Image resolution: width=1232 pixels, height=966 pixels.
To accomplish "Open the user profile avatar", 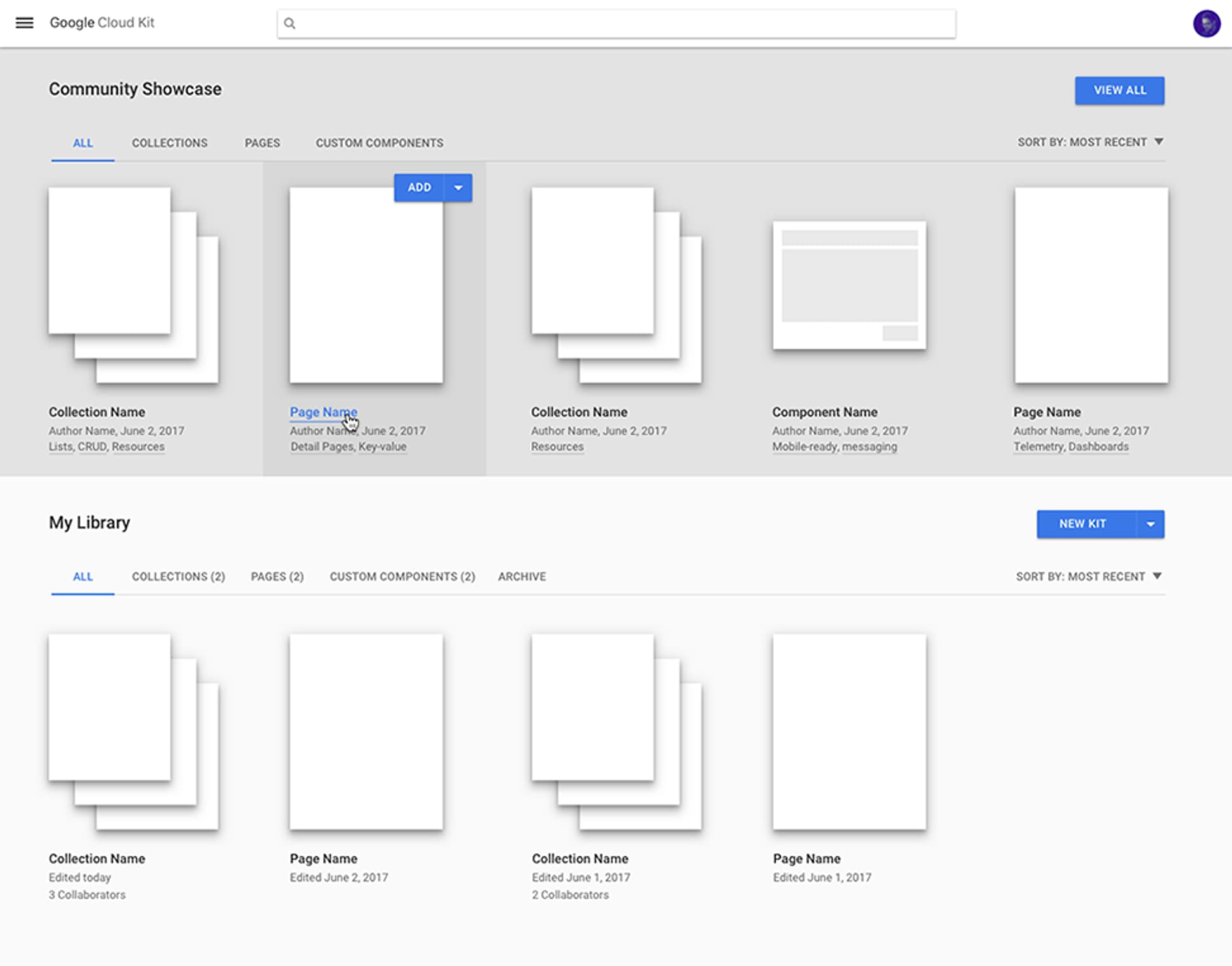I will pyautogui.click(x=1206, y=23).
